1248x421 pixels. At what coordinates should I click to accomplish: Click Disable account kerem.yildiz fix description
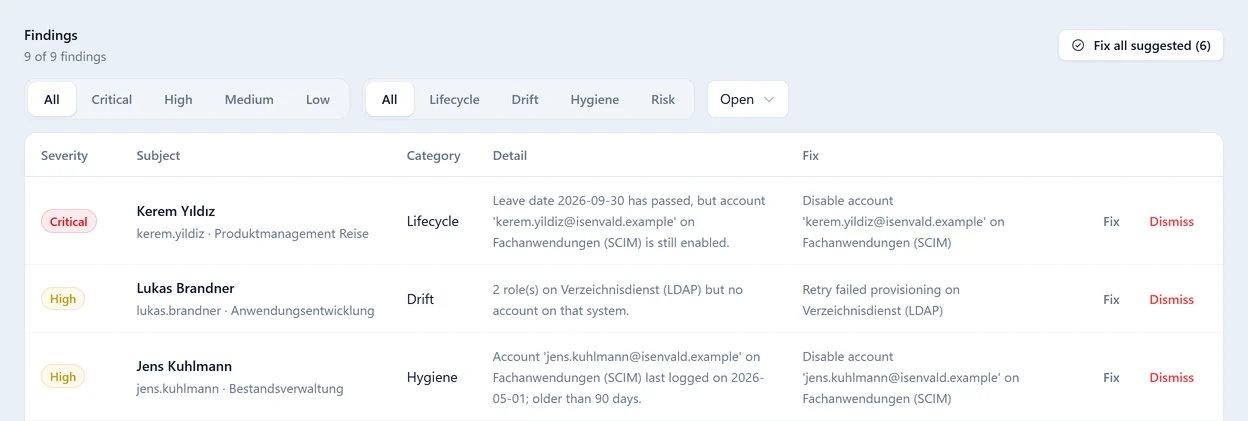[904, 222]
